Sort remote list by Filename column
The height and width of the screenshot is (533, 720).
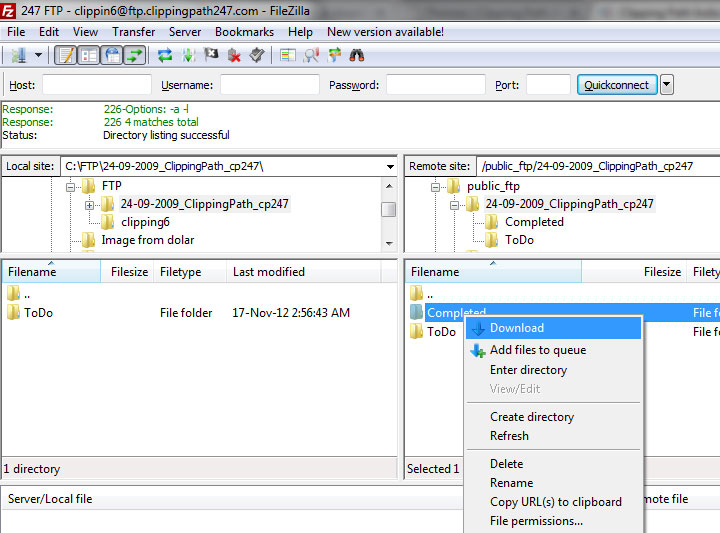494,272
